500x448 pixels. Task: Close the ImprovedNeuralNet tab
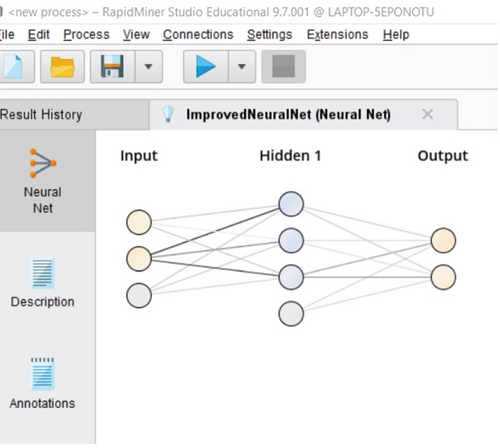(x=427, y=114)
